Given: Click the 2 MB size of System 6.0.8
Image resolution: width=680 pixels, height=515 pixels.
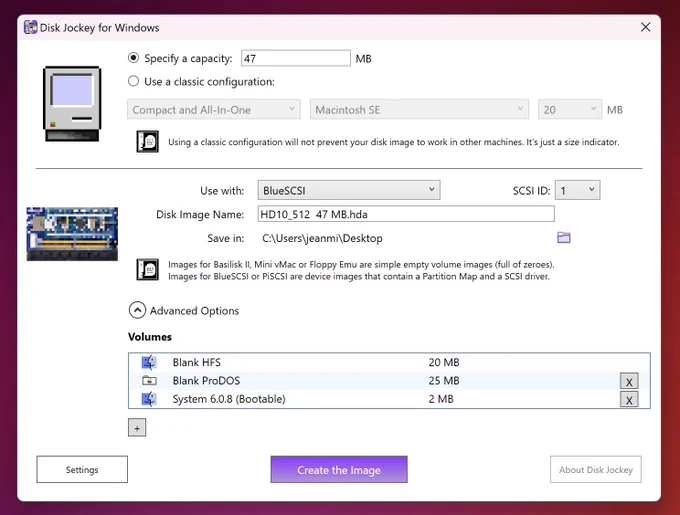Looking at the screenshot, I should click(x=441, y=399).
